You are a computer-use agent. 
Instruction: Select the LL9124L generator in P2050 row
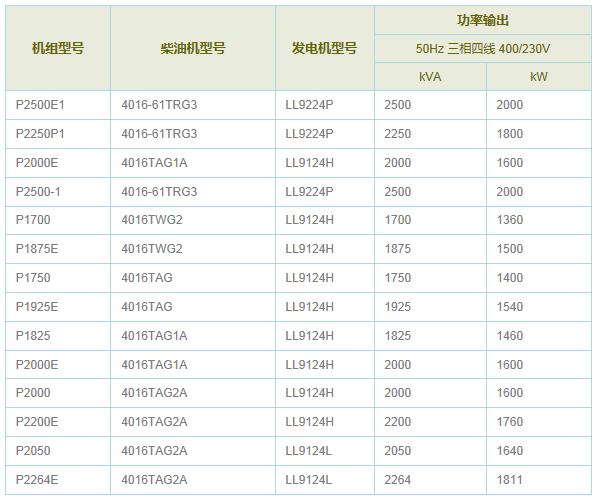(308, 451)
